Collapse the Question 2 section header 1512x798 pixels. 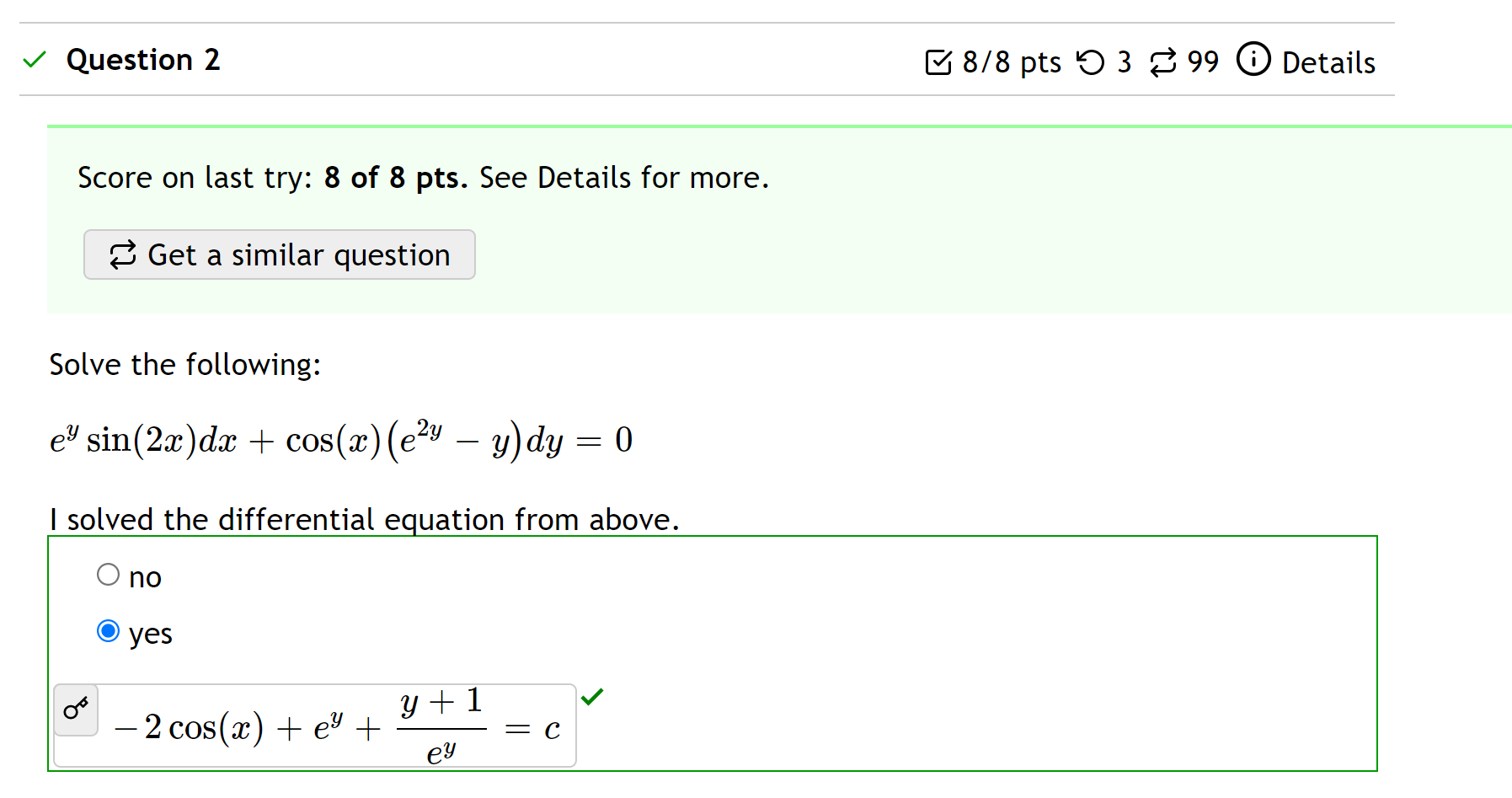point(143,59)
